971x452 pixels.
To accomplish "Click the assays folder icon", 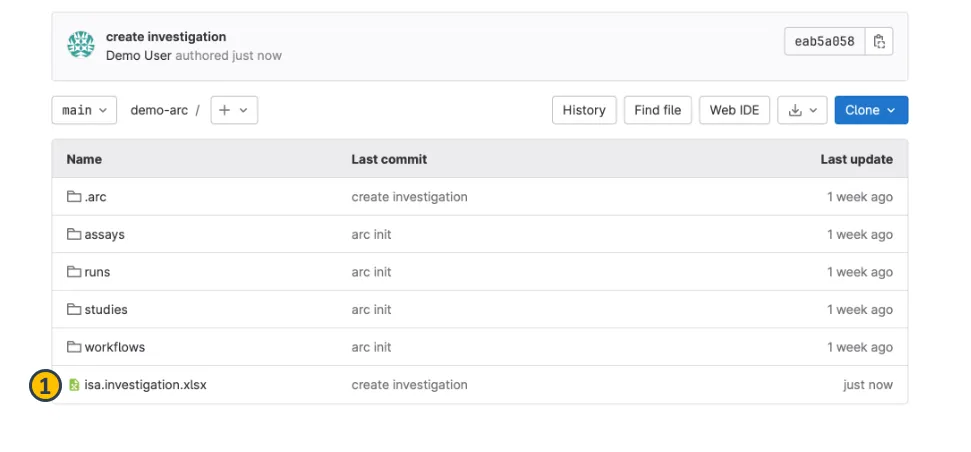I will [74, 235].
